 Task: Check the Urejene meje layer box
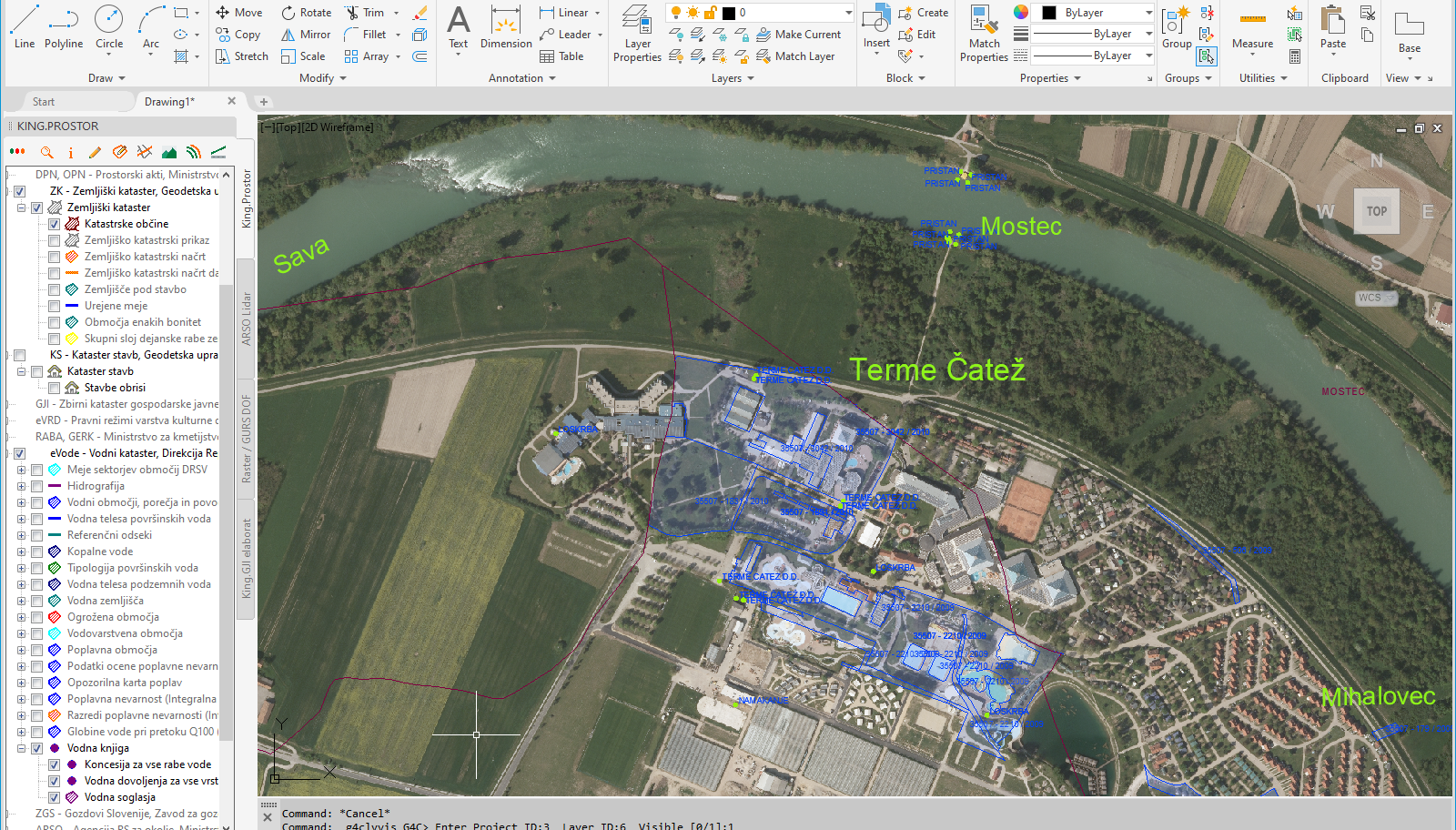[54, 306]
